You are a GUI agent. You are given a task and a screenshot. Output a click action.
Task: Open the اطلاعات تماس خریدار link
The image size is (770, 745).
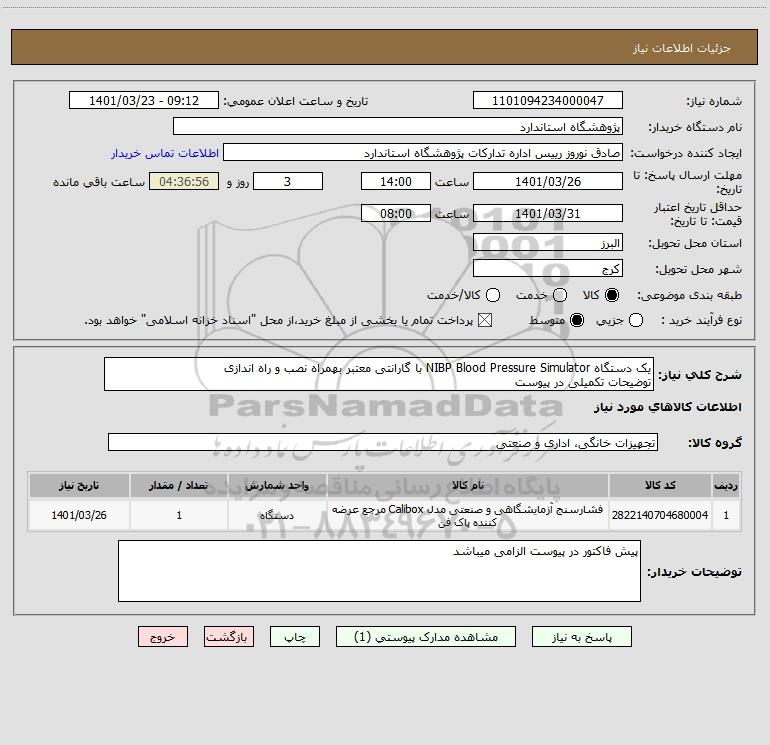pyautogui.click(x=165, y=153)
